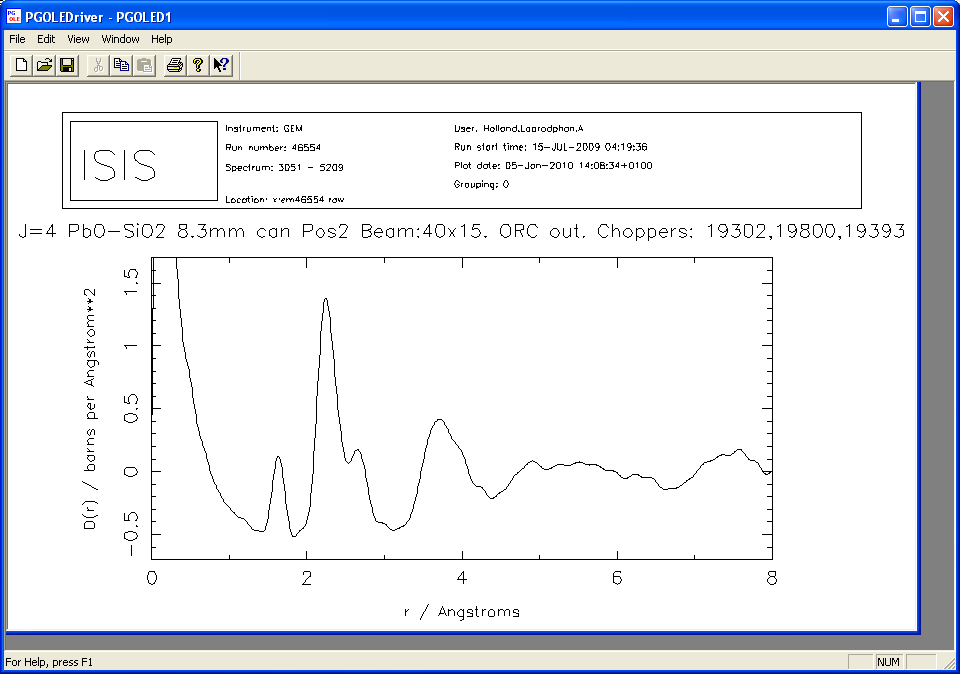Click the New document toolbar icon

(21, 65)
